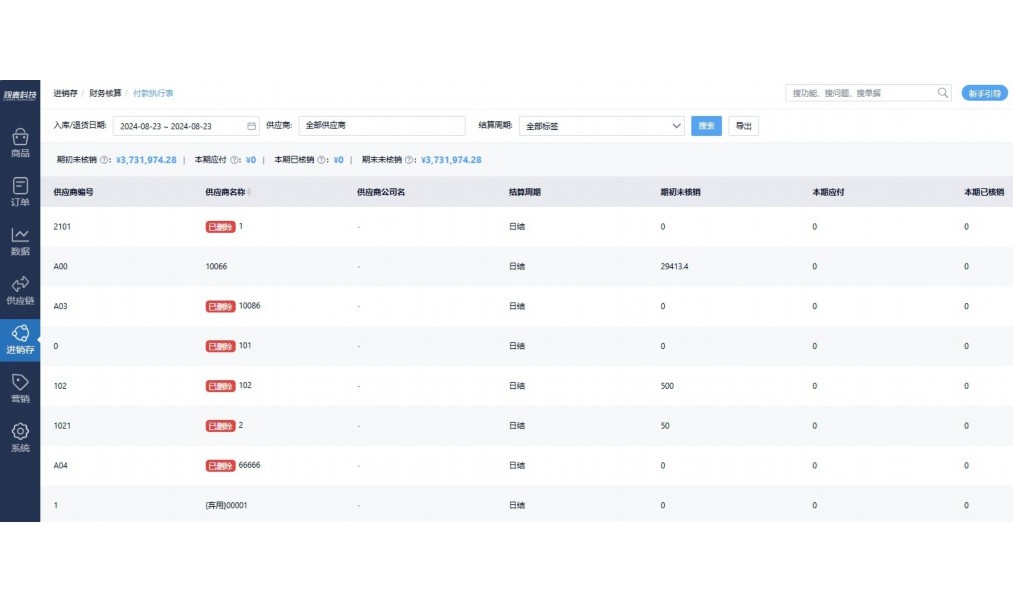1013x602 pixels.
Task: Select supplier code 1021 cell
Action: 62,426
